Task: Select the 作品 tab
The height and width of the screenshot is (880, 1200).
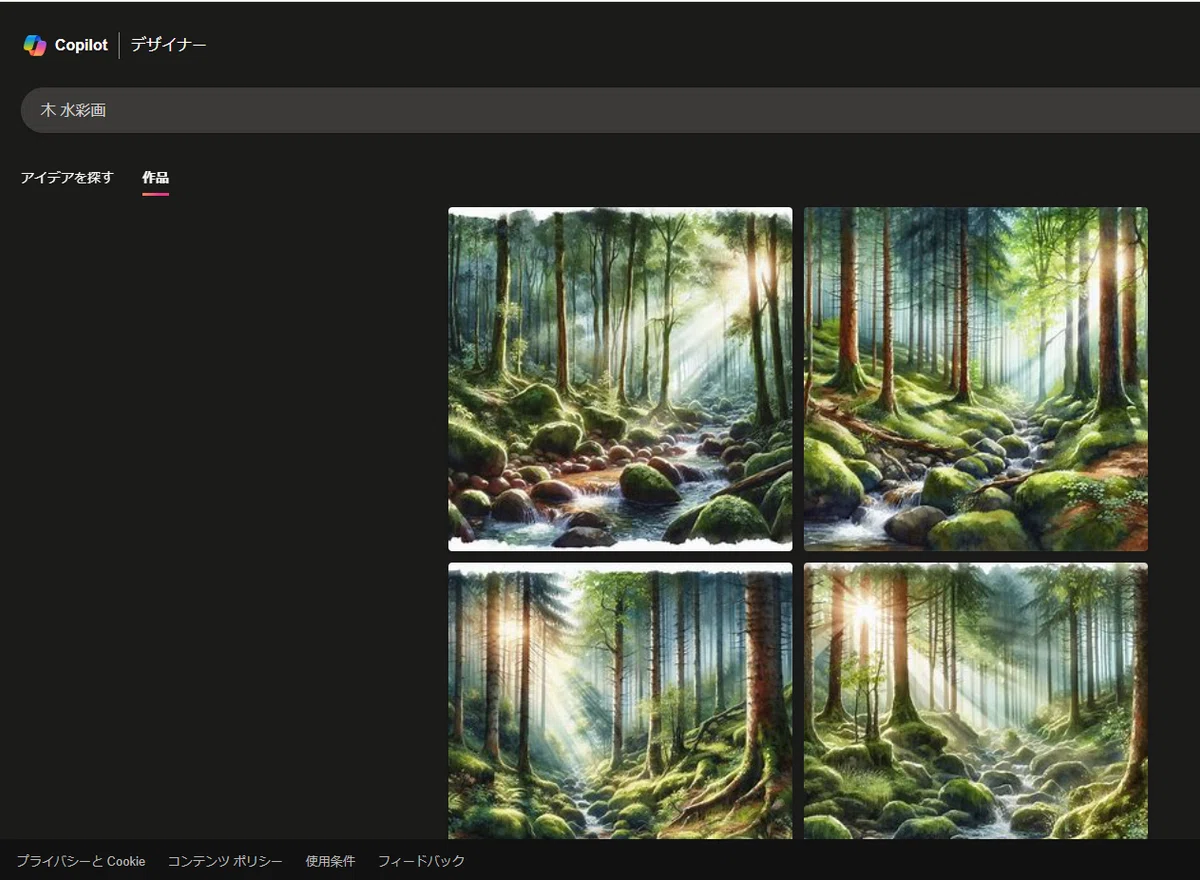Action: pos(155,178)
